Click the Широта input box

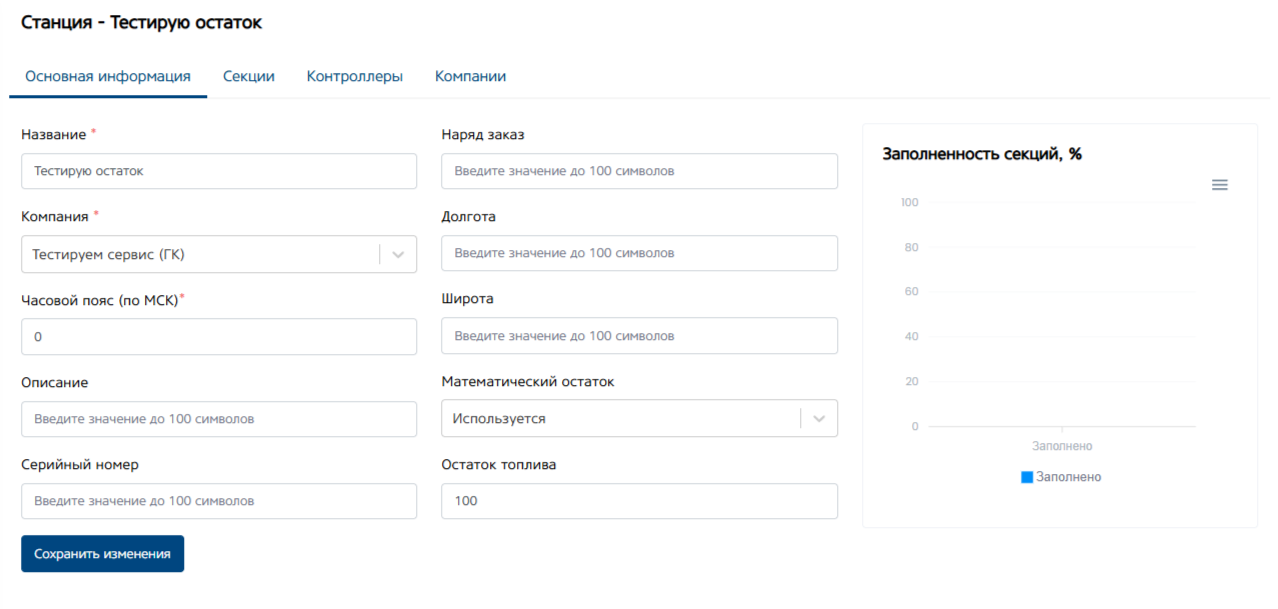(x=639, y=336)
